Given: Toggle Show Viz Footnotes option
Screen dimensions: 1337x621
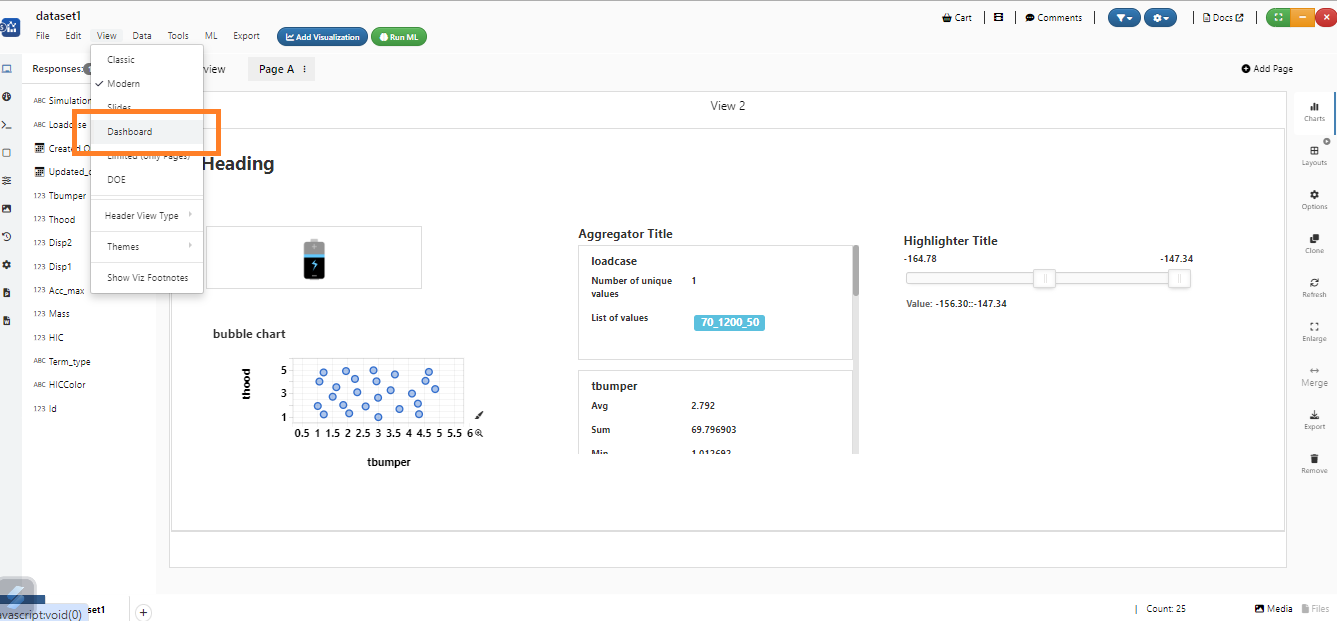Looking at the screenshot, I should (147, 278).
